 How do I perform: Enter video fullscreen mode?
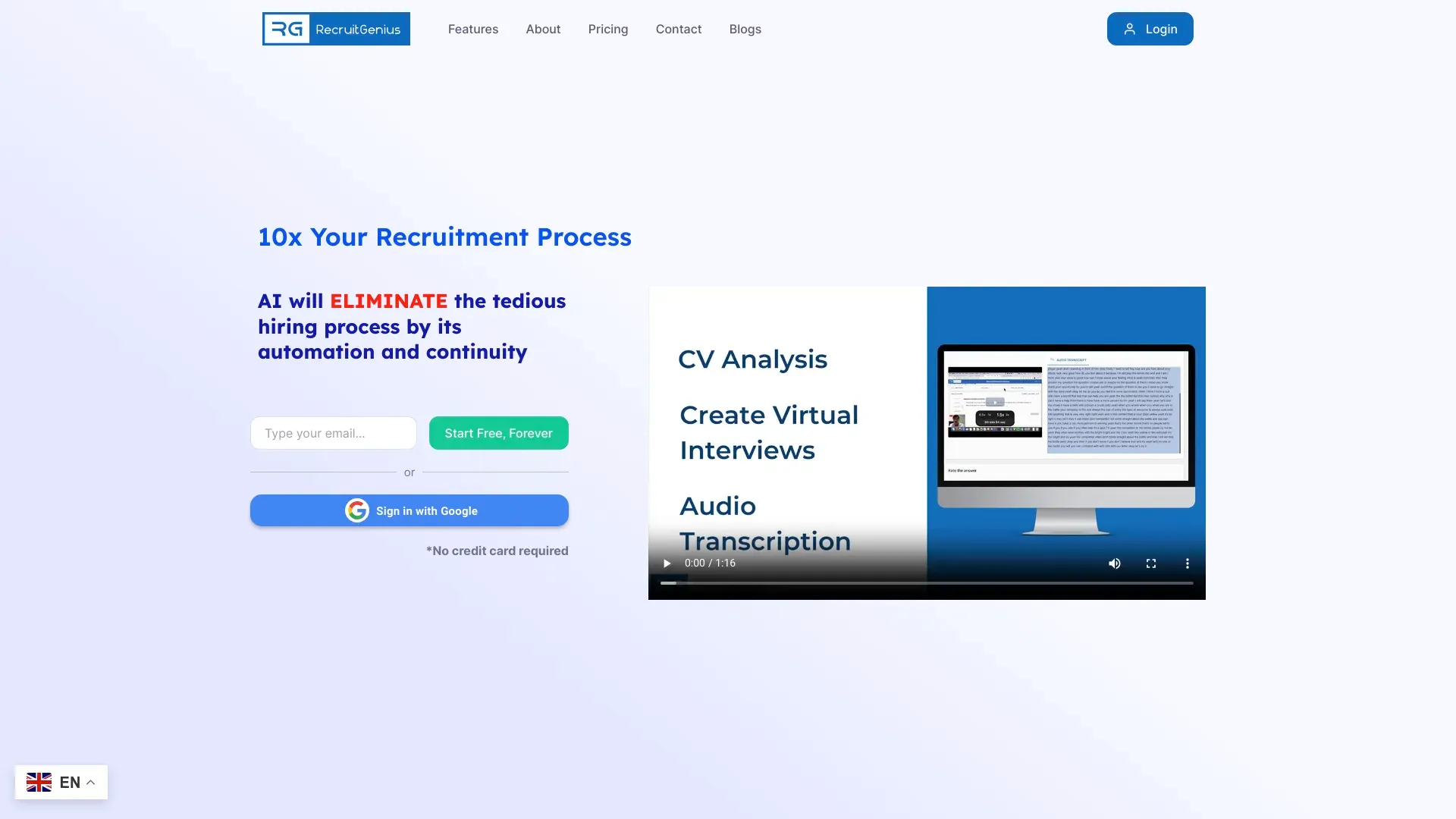coord(1151,563)
